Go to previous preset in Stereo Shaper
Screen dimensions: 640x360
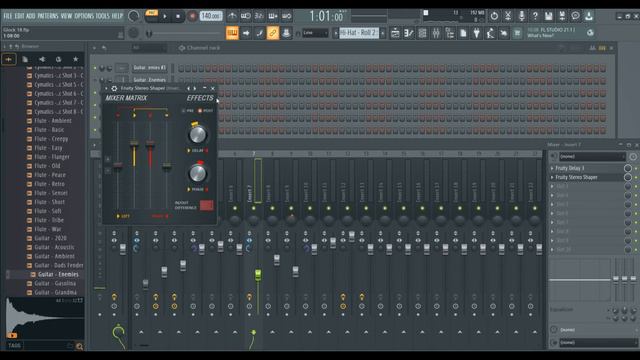coord(188,88)
